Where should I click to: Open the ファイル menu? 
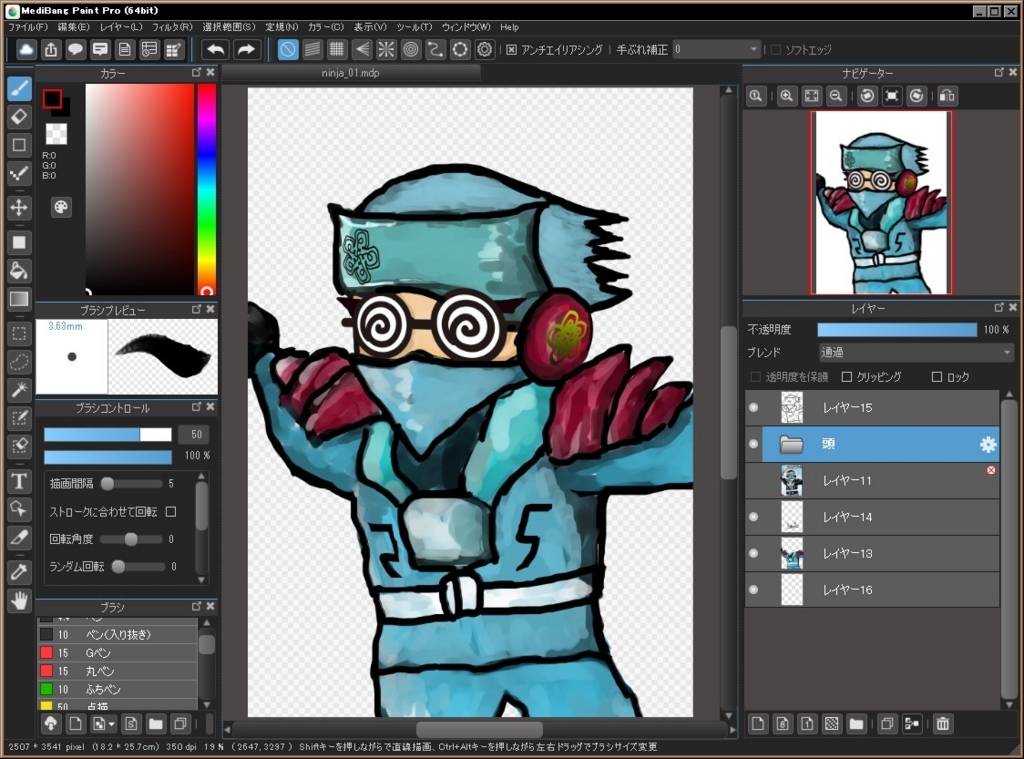tap(27, 27)
